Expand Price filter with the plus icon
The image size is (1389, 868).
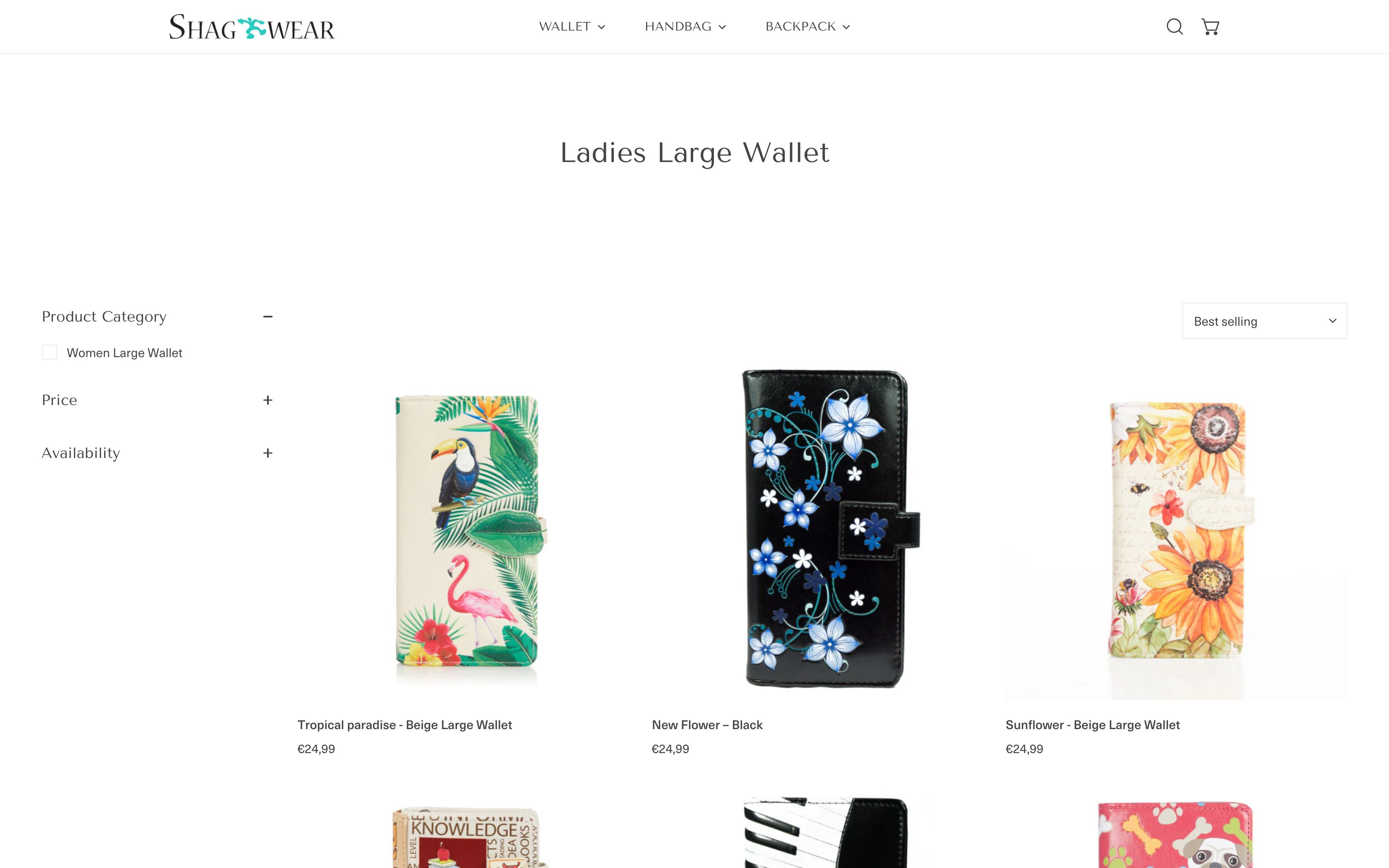point(267,400)
